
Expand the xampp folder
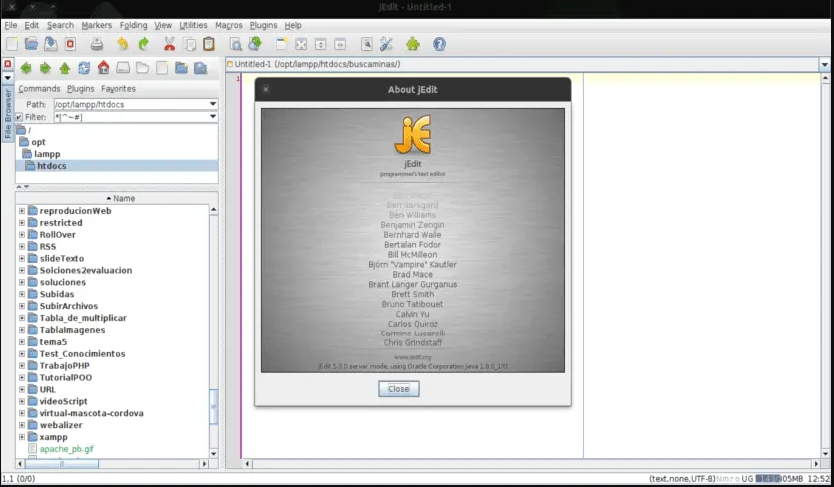tap(22, 437)
